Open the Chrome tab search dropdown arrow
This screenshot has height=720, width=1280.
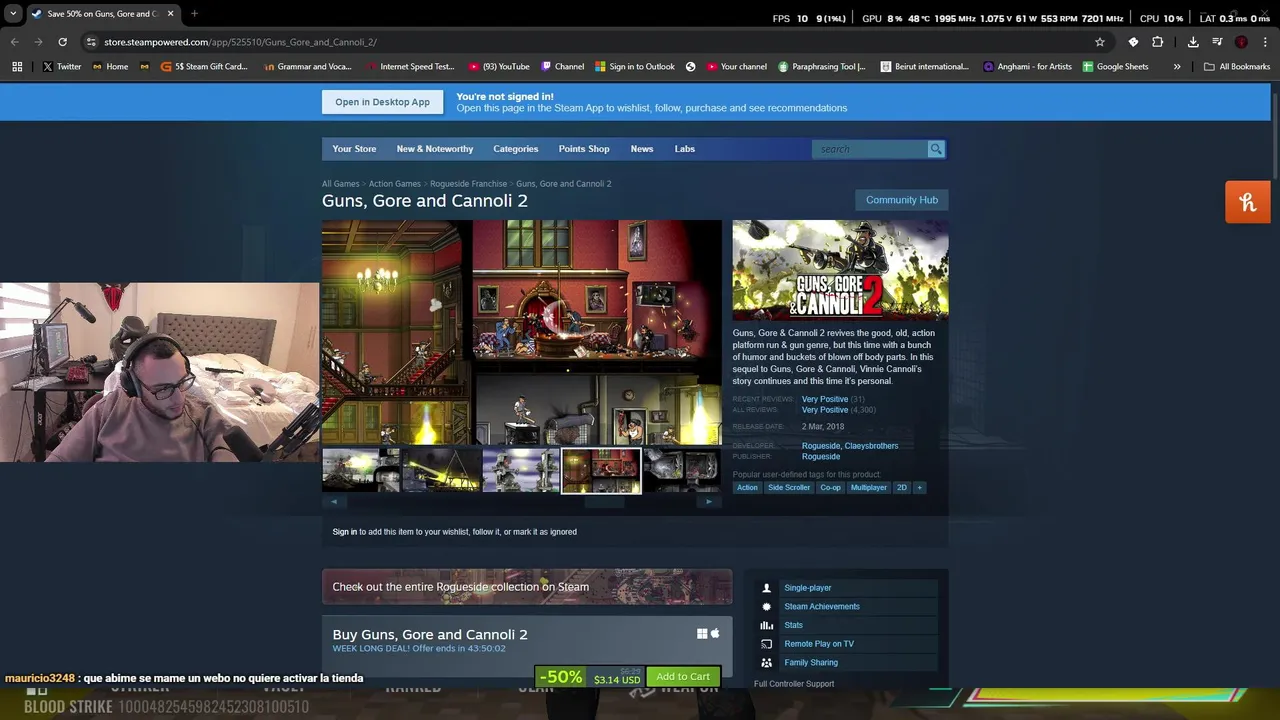pyautogui.click(x=13, y=14)
